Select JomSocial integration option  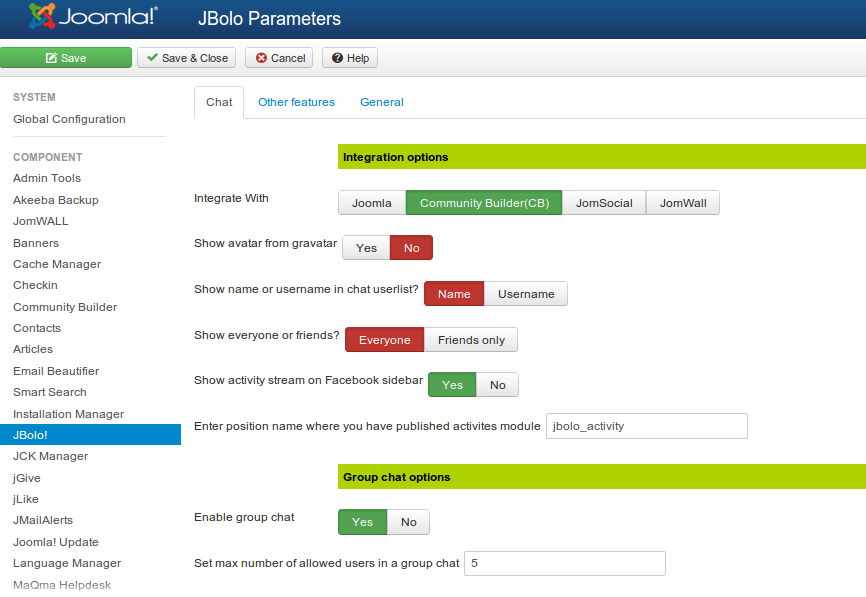604,203
